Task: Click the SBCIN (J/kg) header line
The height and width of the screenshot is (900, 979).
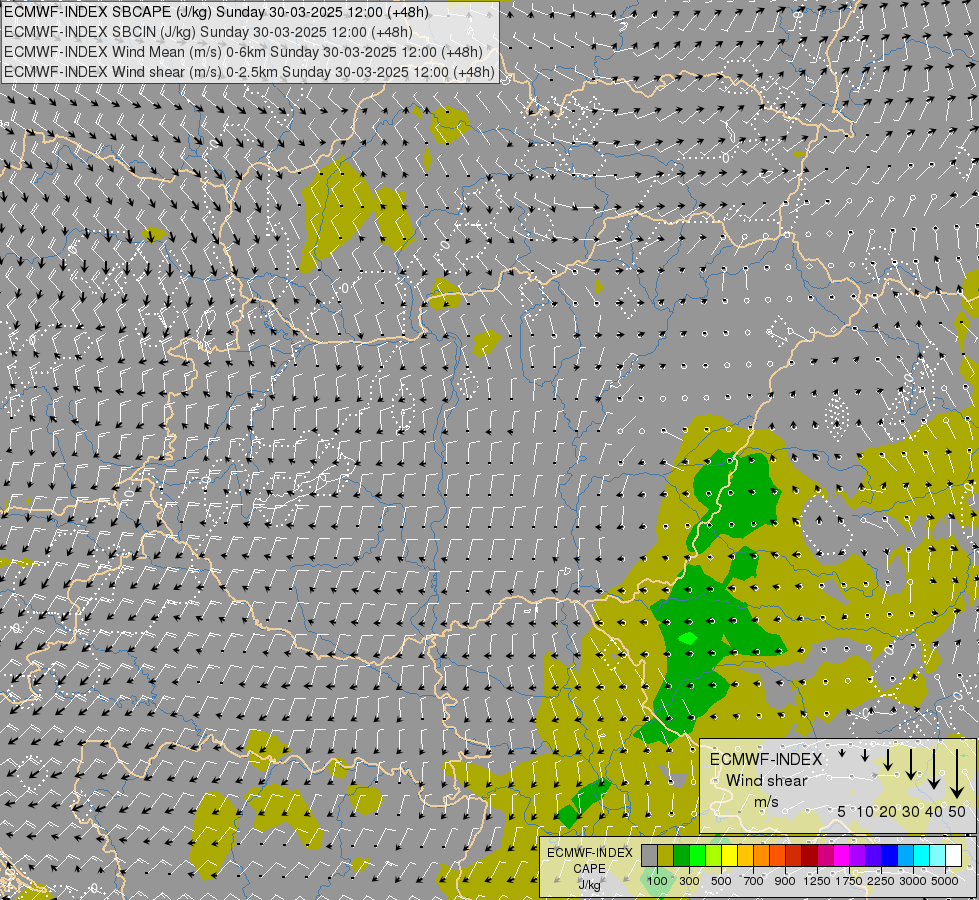Action: click(x=207, y=32)
